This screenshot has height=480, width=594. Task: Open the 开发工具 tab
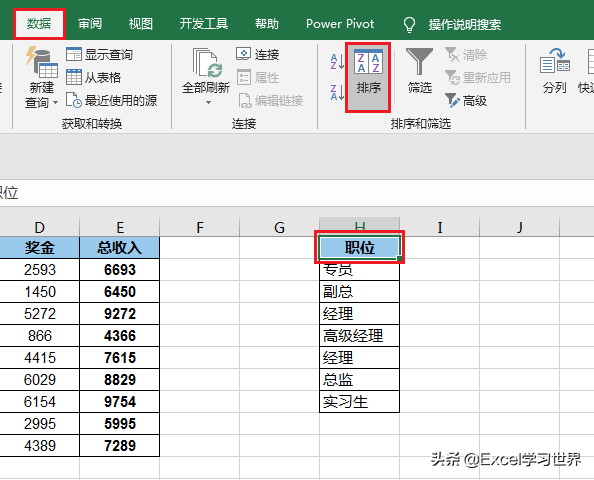tap(204, 24)
